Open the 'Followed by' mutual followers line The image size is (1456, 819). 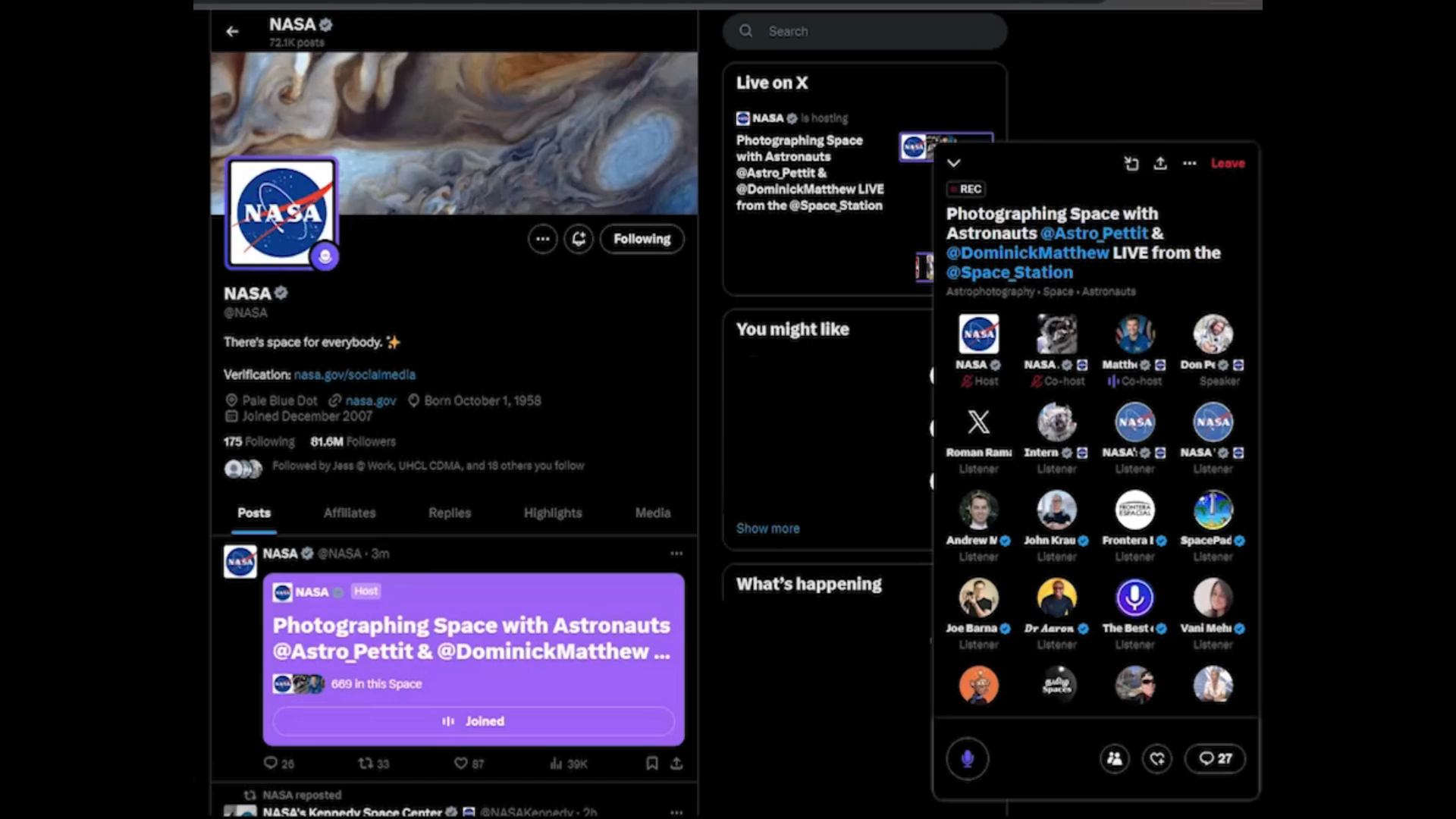pos(428,466)
